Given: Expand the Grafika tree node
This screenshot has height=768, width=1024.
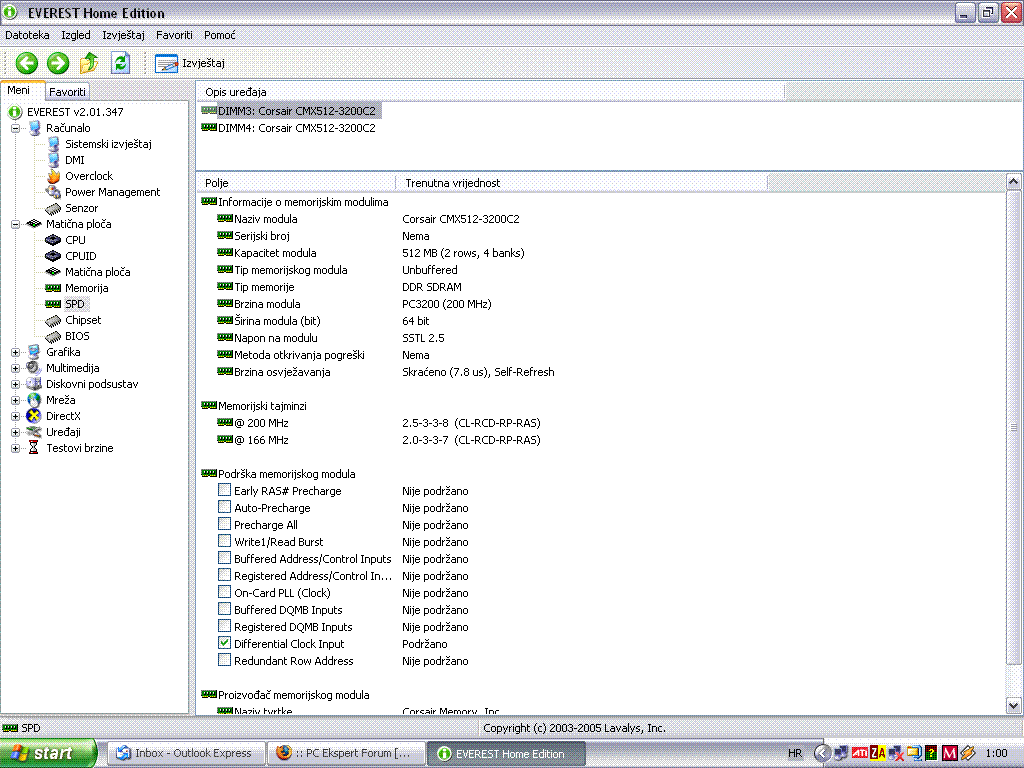Looking at the screenshot, I should tap(16, 352).
